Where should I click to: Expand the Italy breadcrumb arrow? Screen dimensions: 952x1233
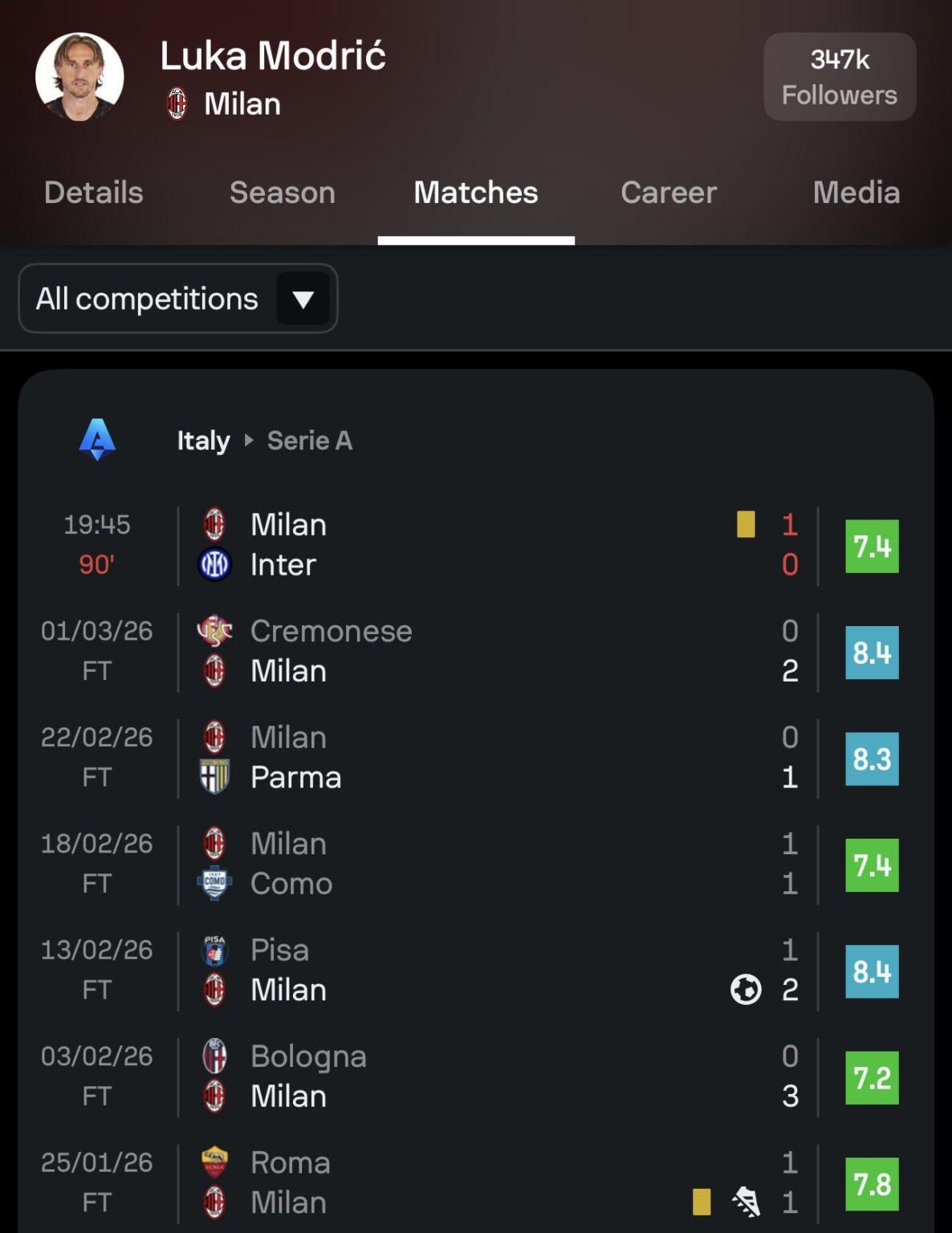249,440
